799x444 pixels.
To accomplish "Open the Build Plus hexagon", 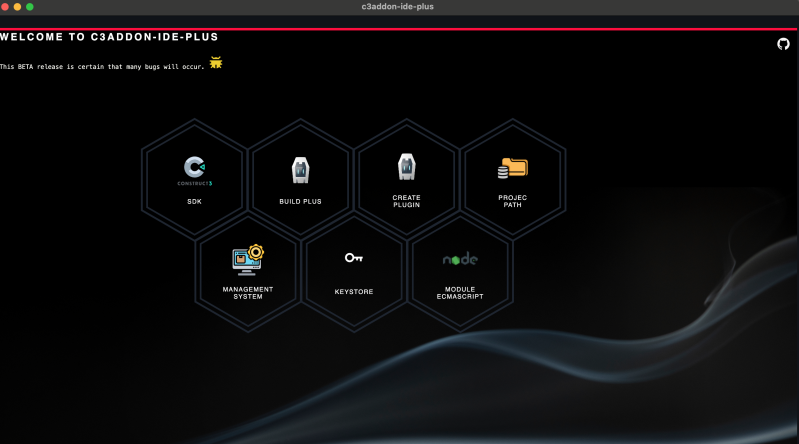I will point(300,179).
